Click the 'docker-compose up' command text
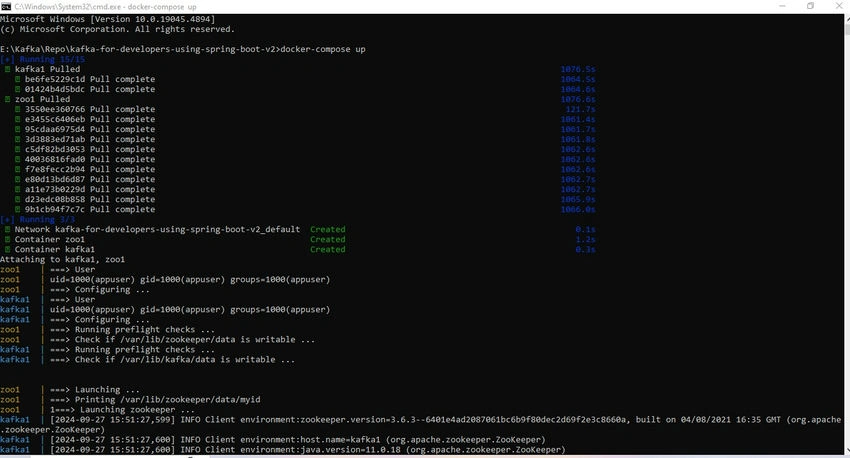This screenshot has width=850, height=458. coord(323,49)
